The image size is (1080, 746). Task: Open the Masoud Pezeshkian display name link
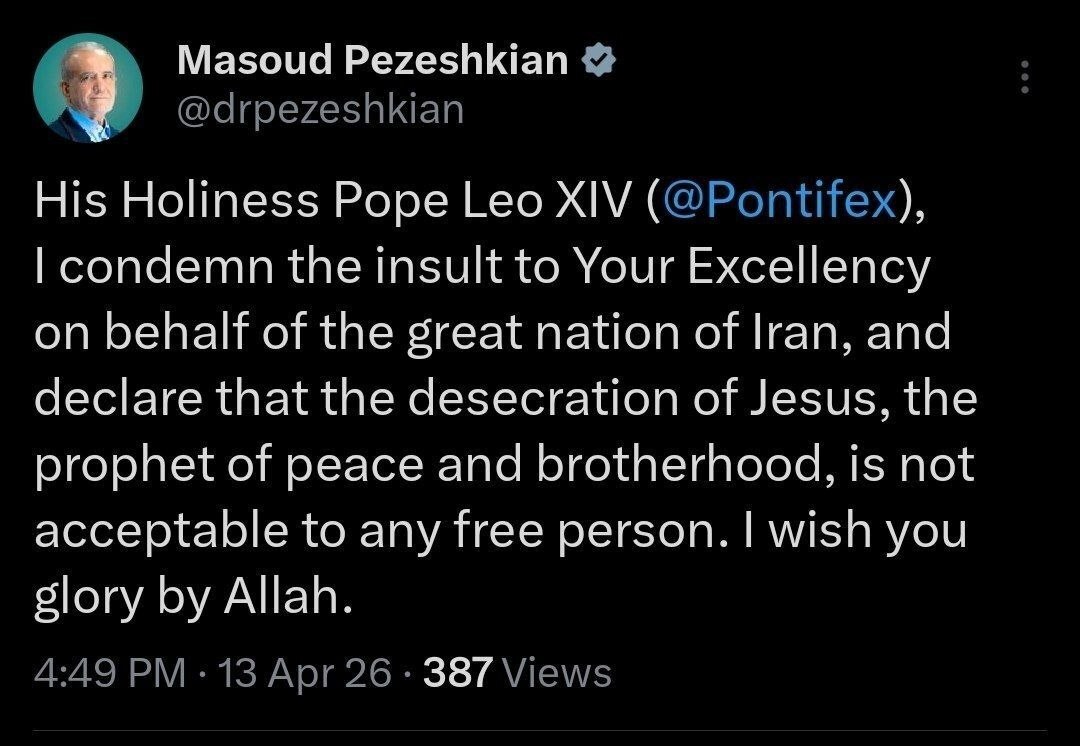coord(372,62)
